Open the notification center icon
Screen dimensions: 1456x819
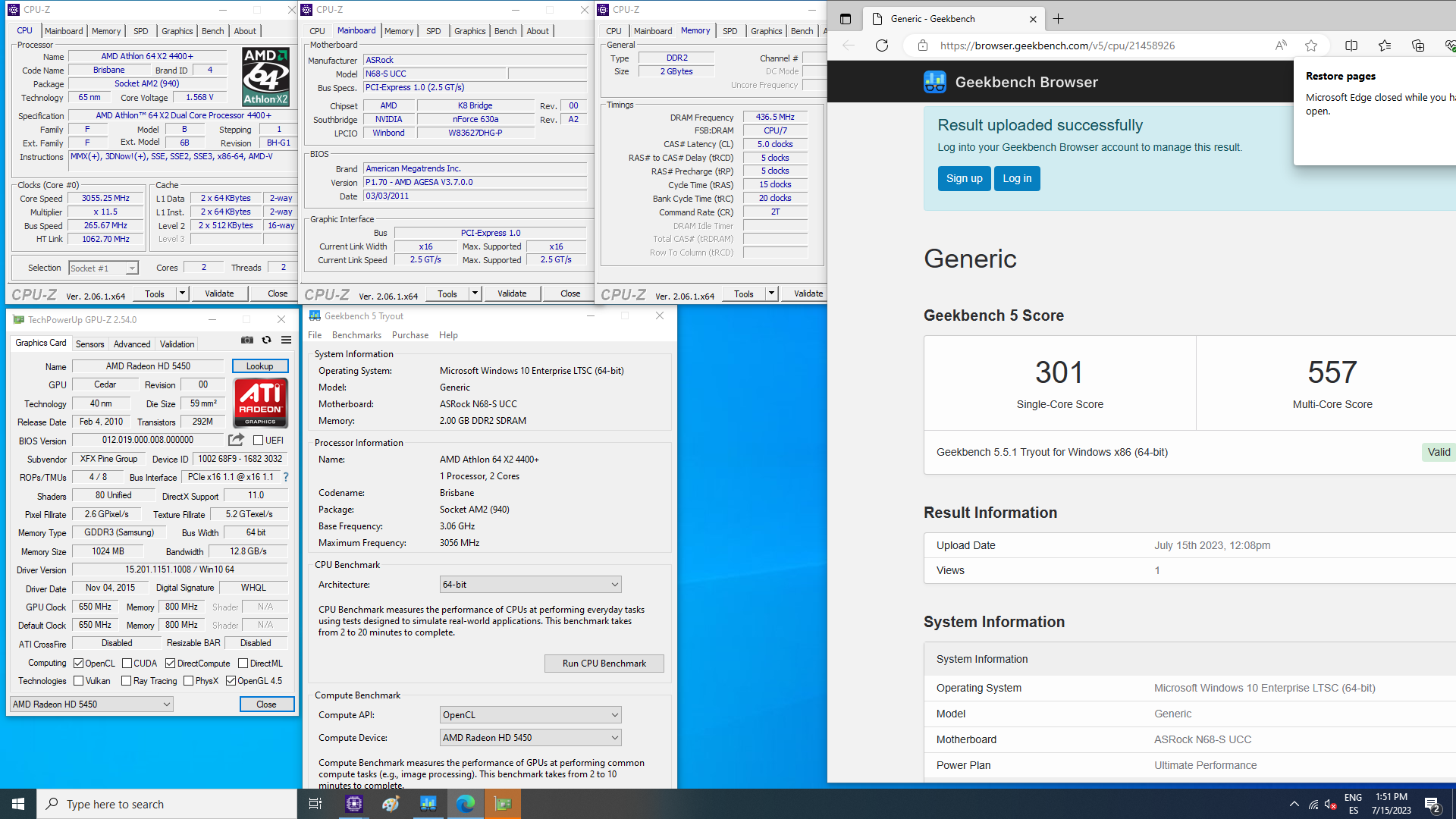click(x=1432, y=805)
